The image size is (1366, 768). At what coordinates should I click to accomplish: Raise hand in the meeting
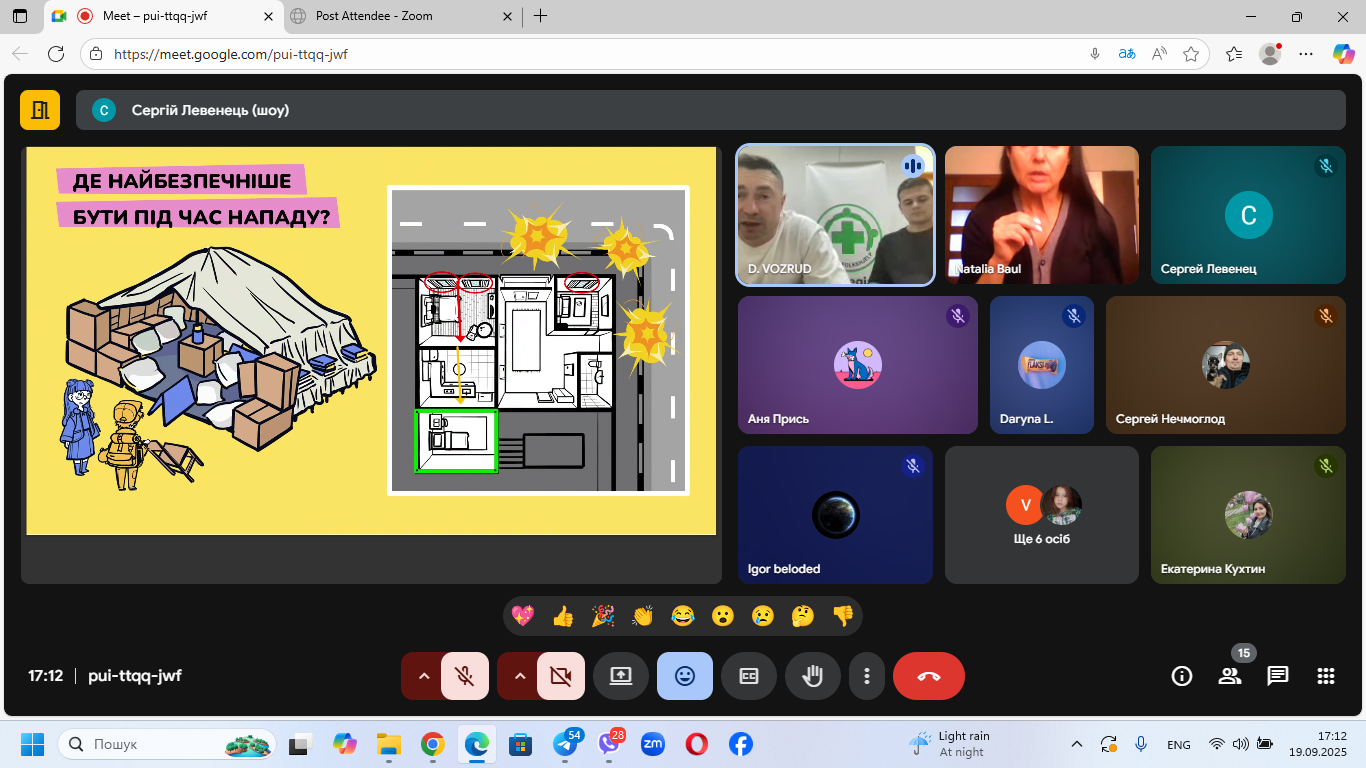(812, 676)
